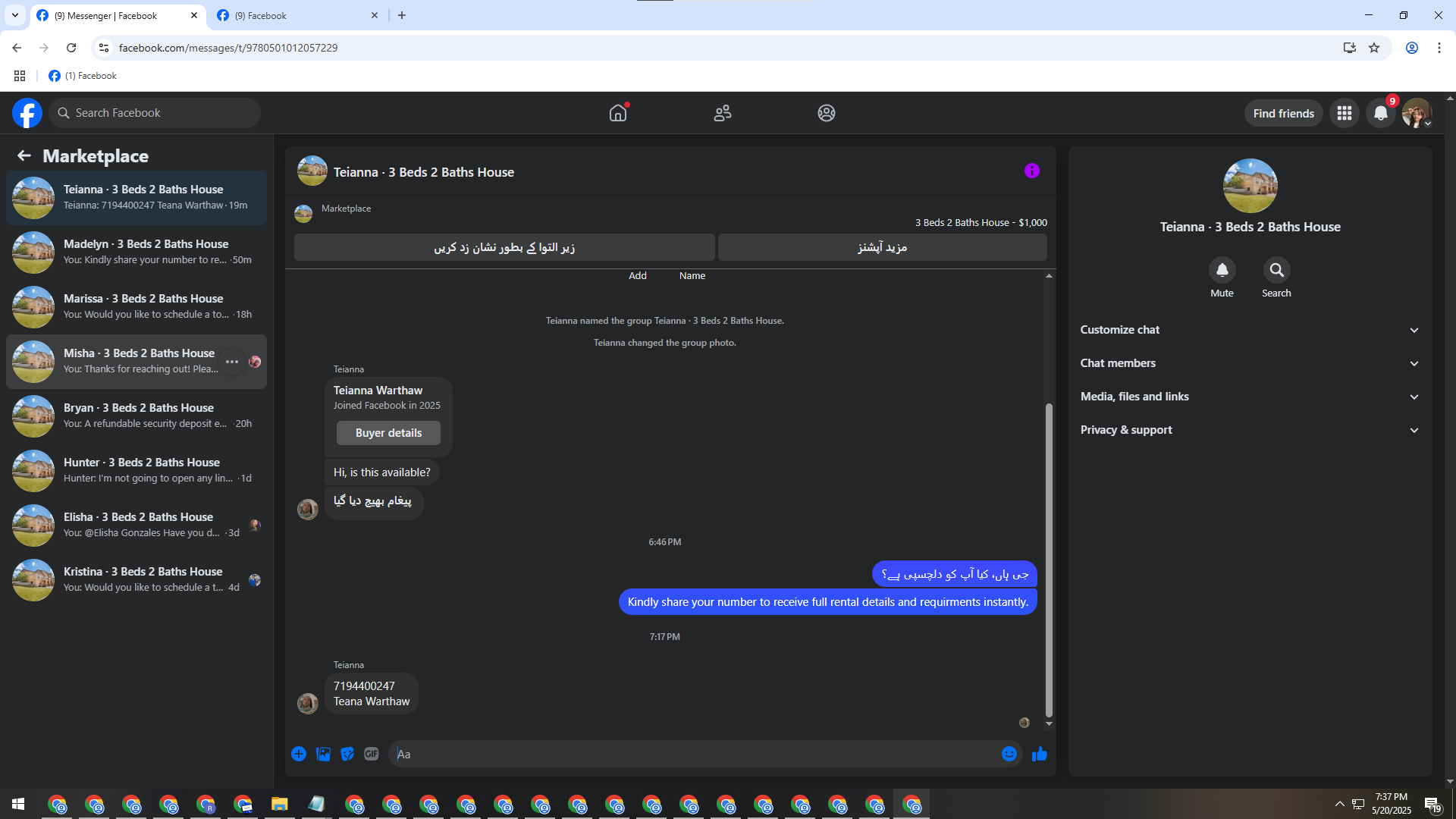The image size is (1456, 819).
Task: Search in conversation magnifier icon
Action: (x=1276, y=271)
